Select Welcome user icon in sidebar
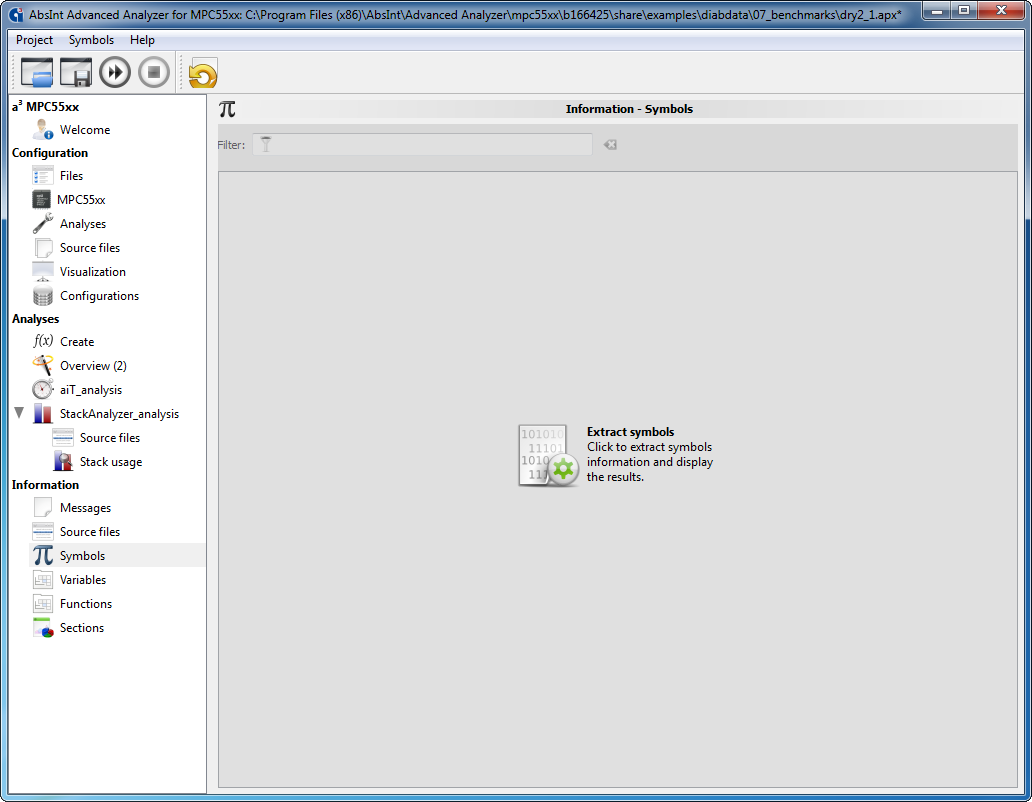The height and width of the screenshot is (802, 1032). pyautogui.click(x=43, y=130)
